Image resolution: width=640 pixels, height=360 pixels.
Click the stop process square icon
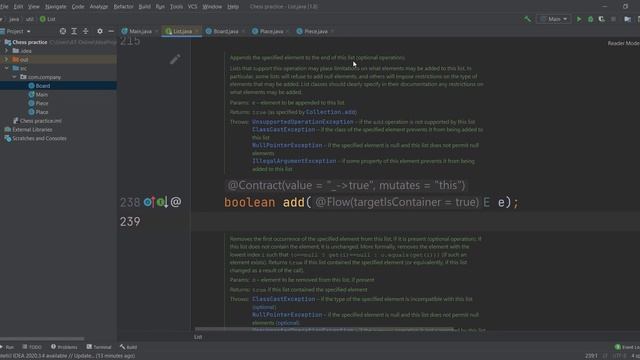click(x=613, y=19)
